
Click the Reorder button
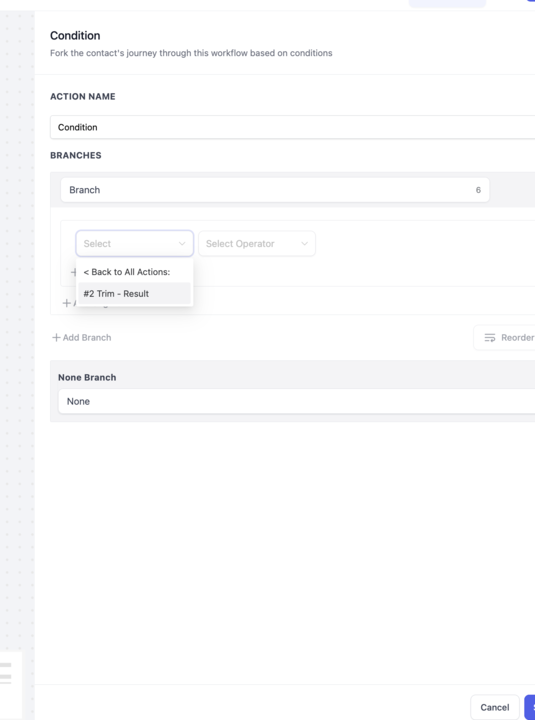click(505, 338)
